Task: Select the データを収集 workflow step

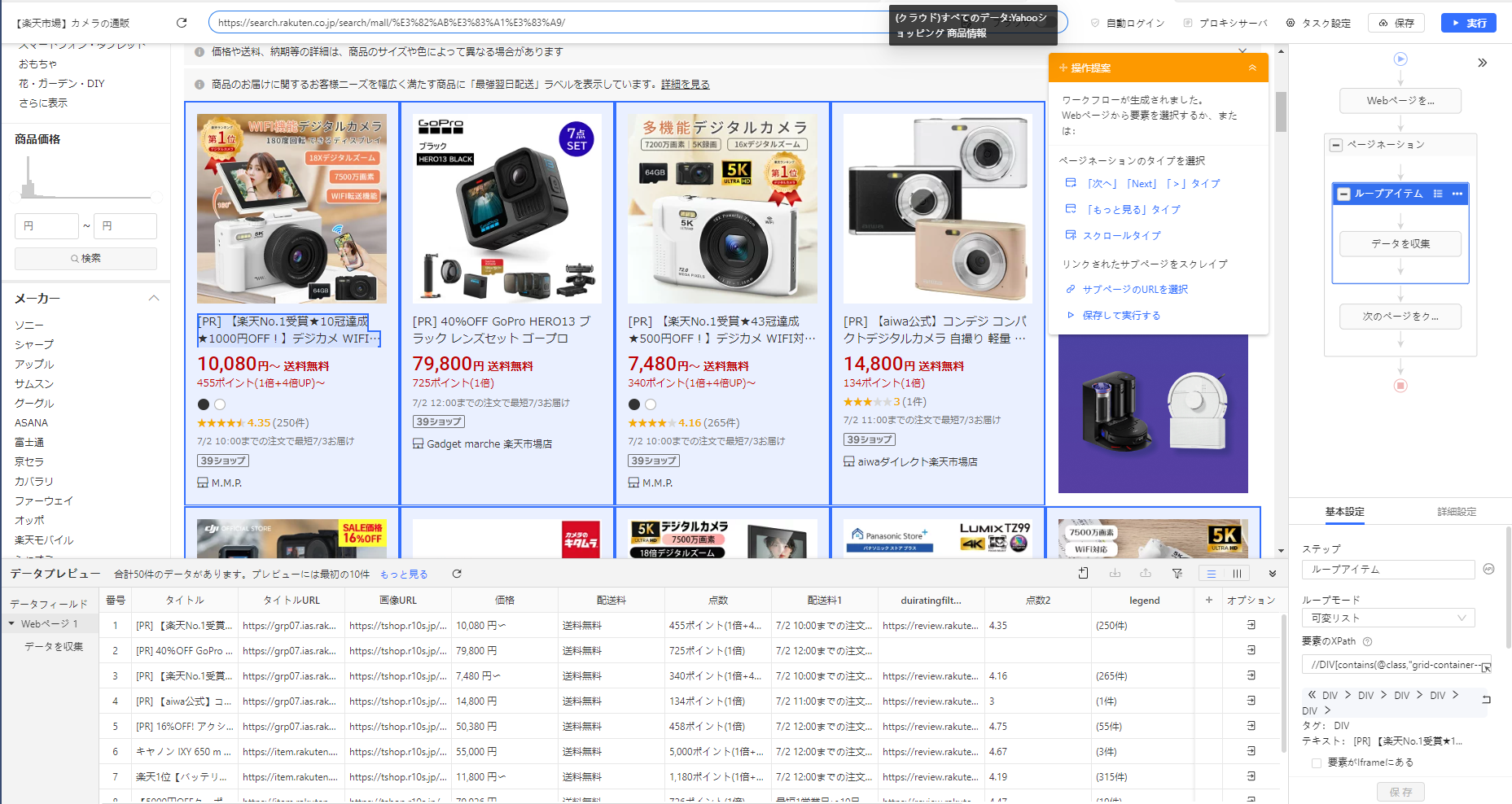Action: coord(1400,243)
